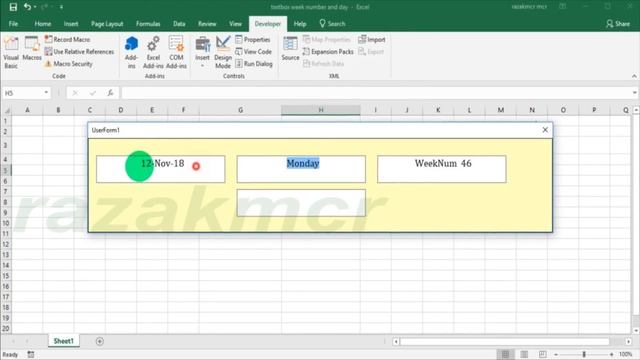This screenshot has width=640, height=360.
Task: Click Expansion Packs
Action: [328, 51]
